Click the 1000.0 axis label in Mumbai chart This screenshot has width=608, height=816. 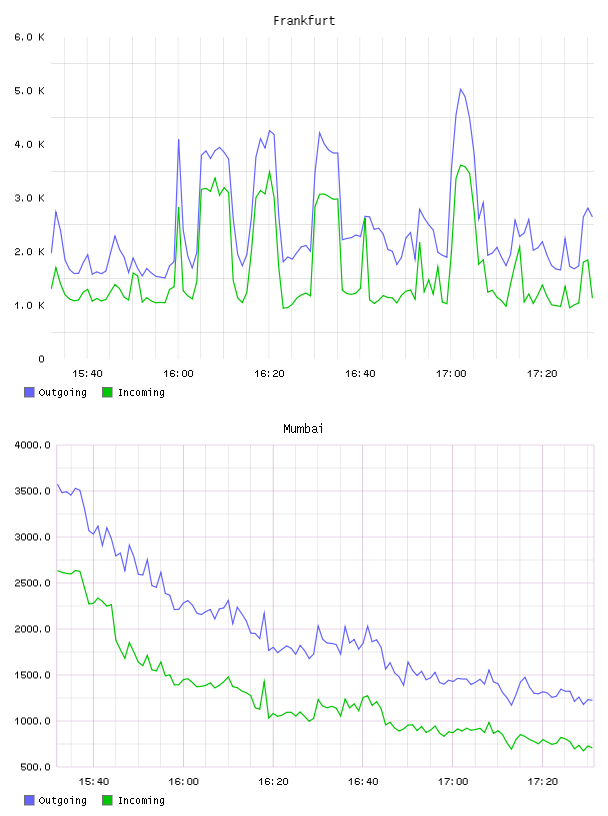pyautogui.click(x=33, y=721)
